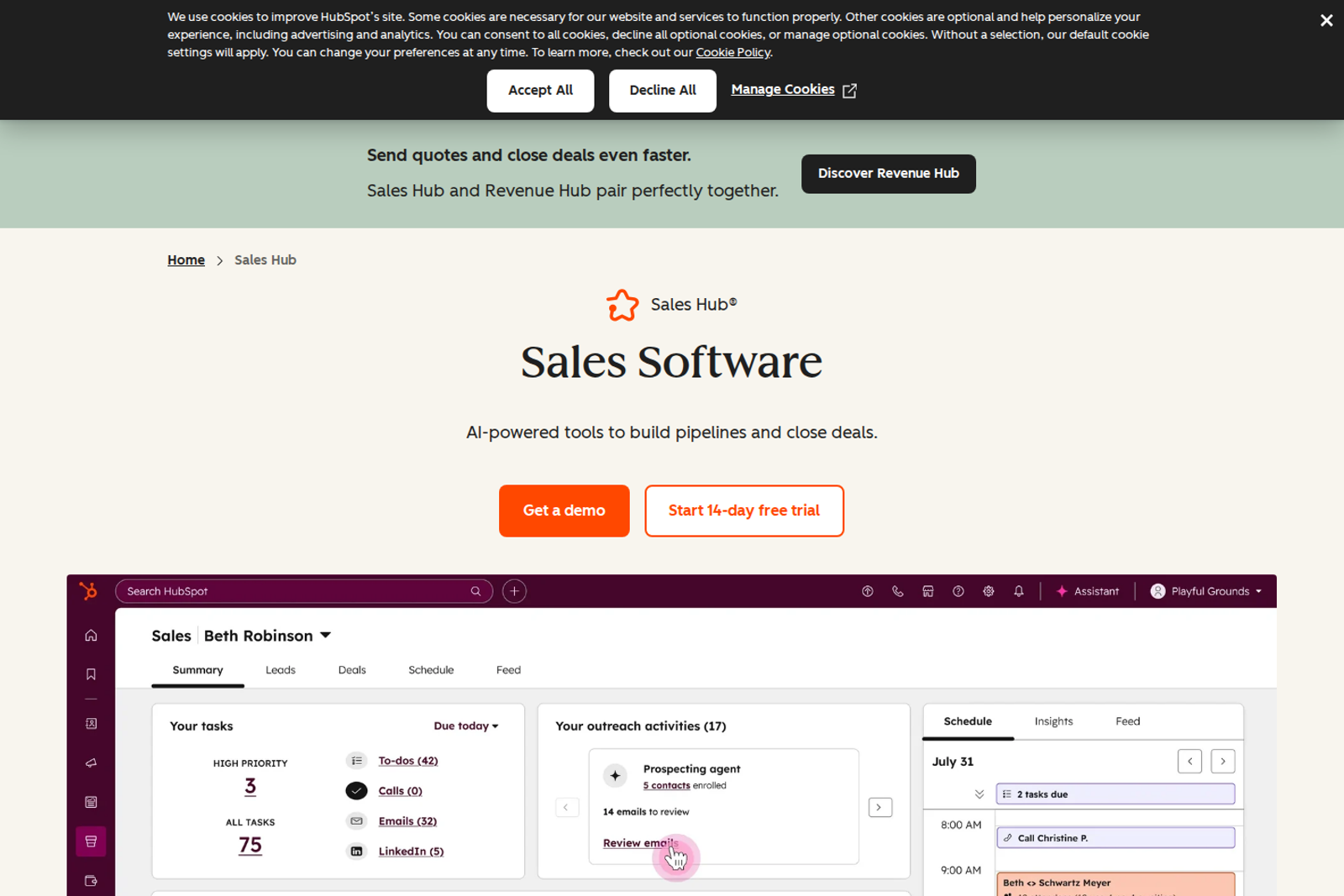The width and height of the screenshot is (1344, 896).
Task: Open the Schedule tab under Beth Robinson
Action: (x=431, y=670)
